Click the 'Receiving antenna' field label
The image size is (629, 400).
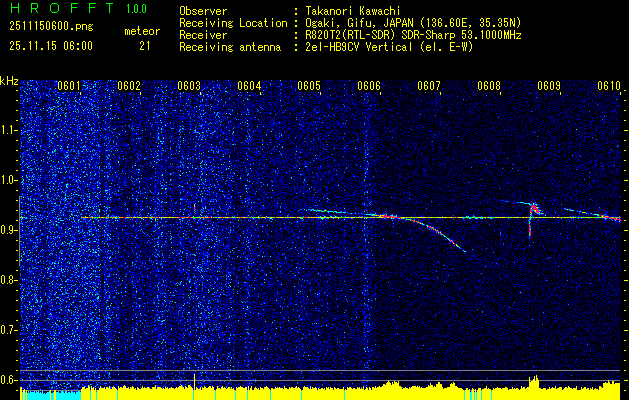click(230, 47)
